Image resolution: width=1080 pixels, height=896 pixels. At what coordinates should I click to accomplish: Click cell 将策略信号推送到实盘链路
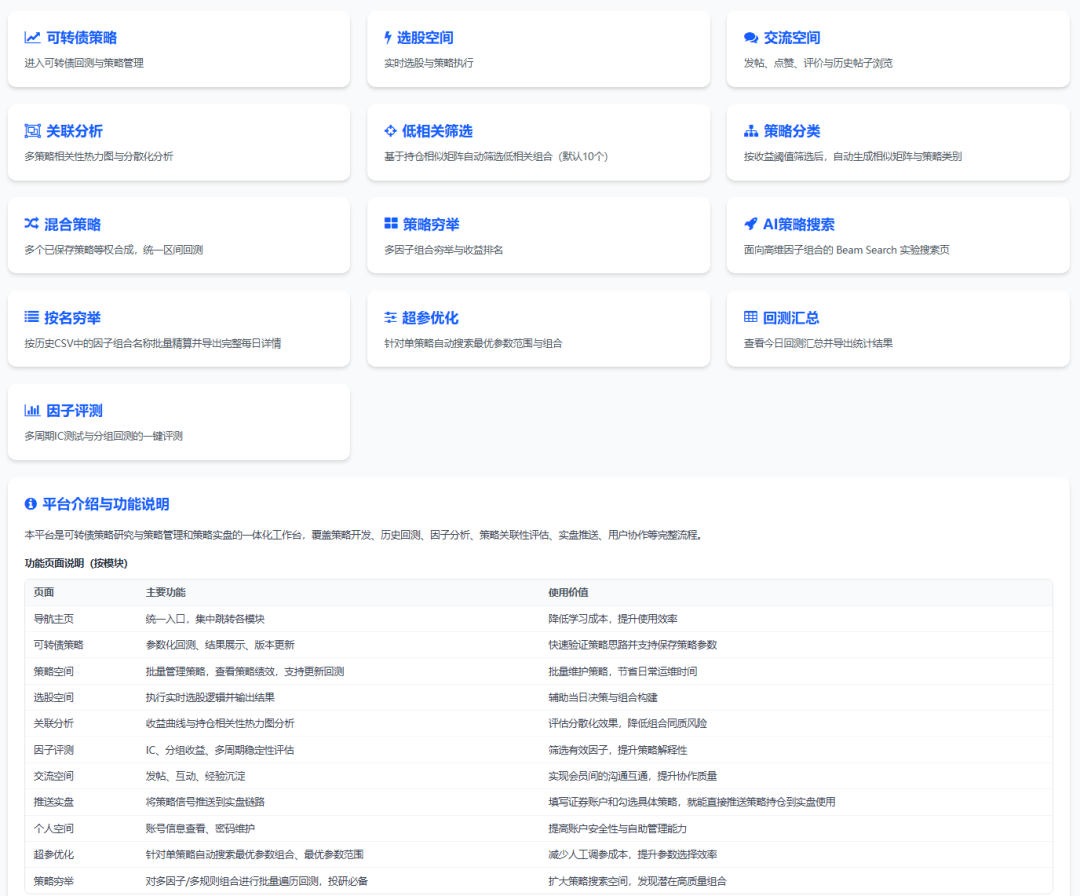[x=205, y=802]
